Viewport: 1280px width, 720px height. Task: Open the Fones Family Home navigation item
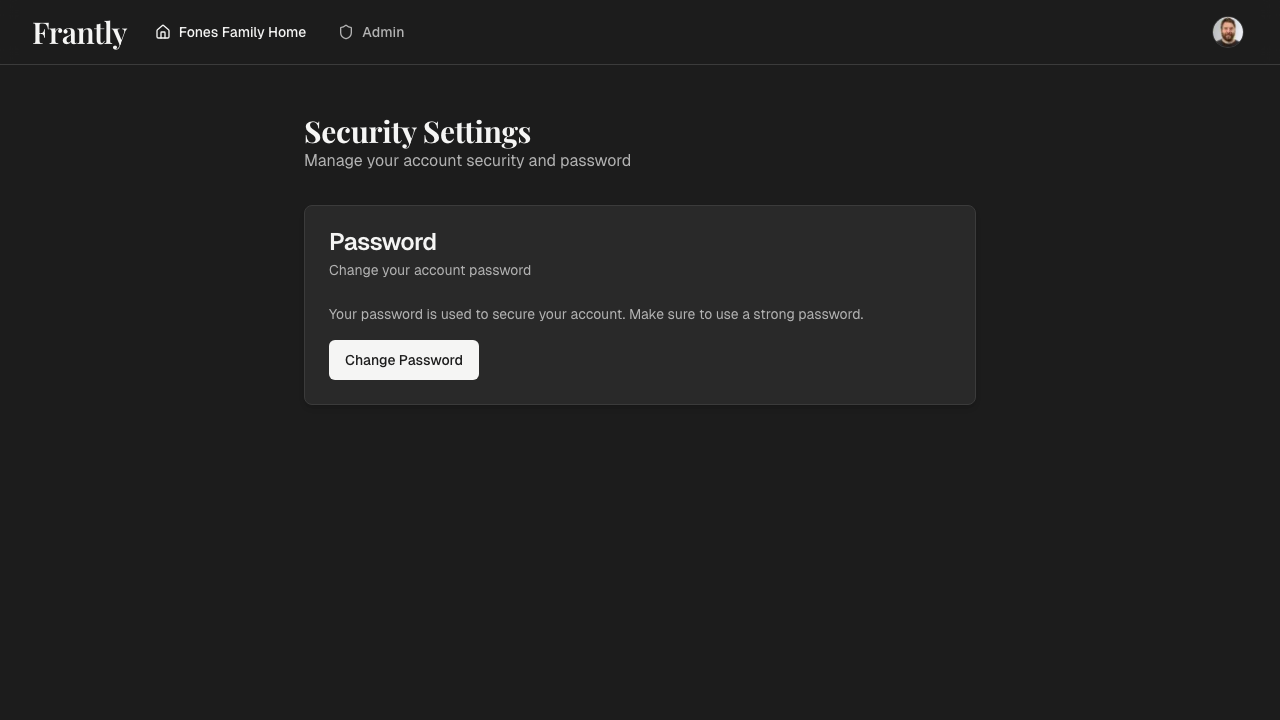(242, 32)
